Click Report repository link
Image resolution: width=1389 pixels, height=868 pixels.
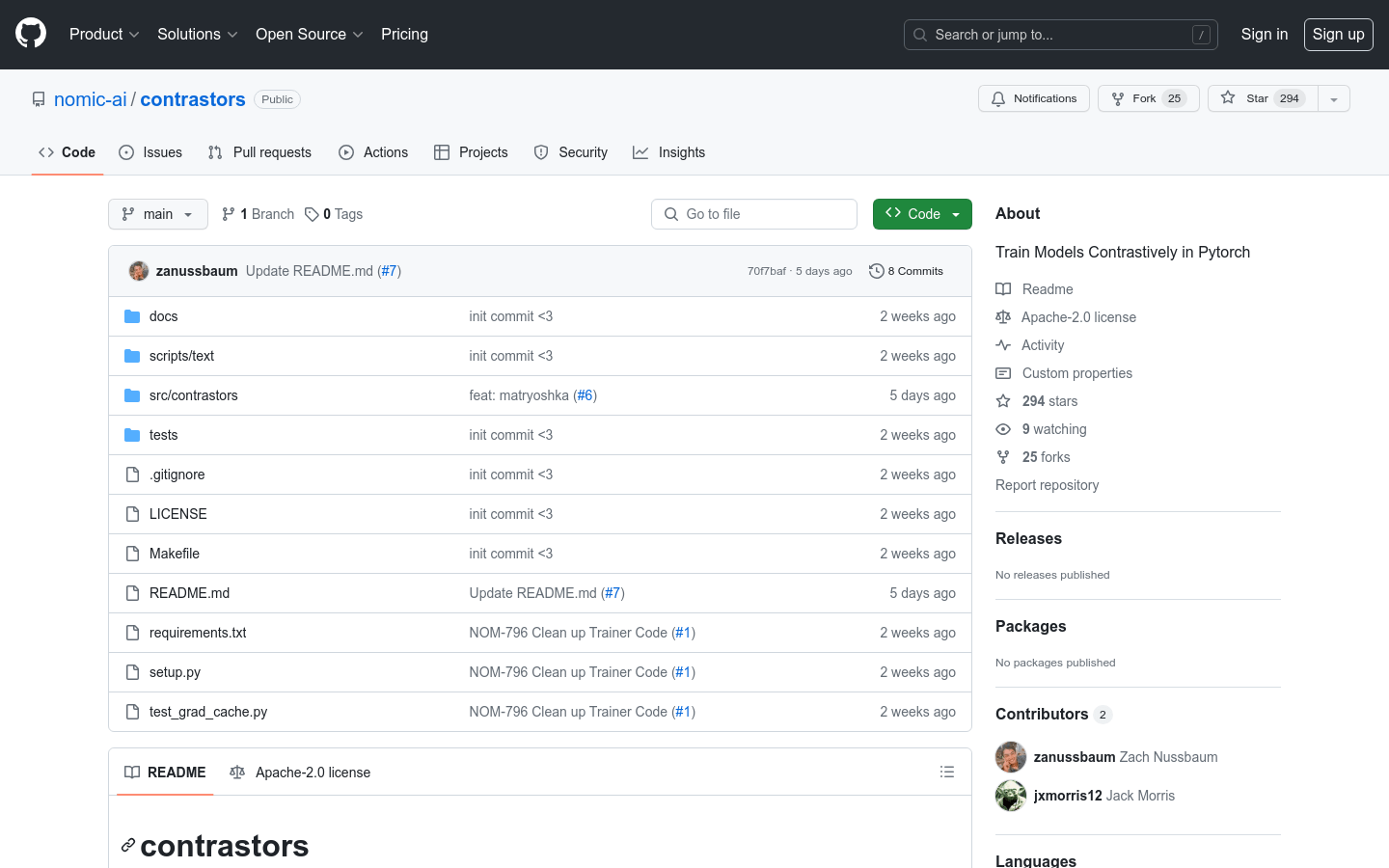click(1047, 485)
